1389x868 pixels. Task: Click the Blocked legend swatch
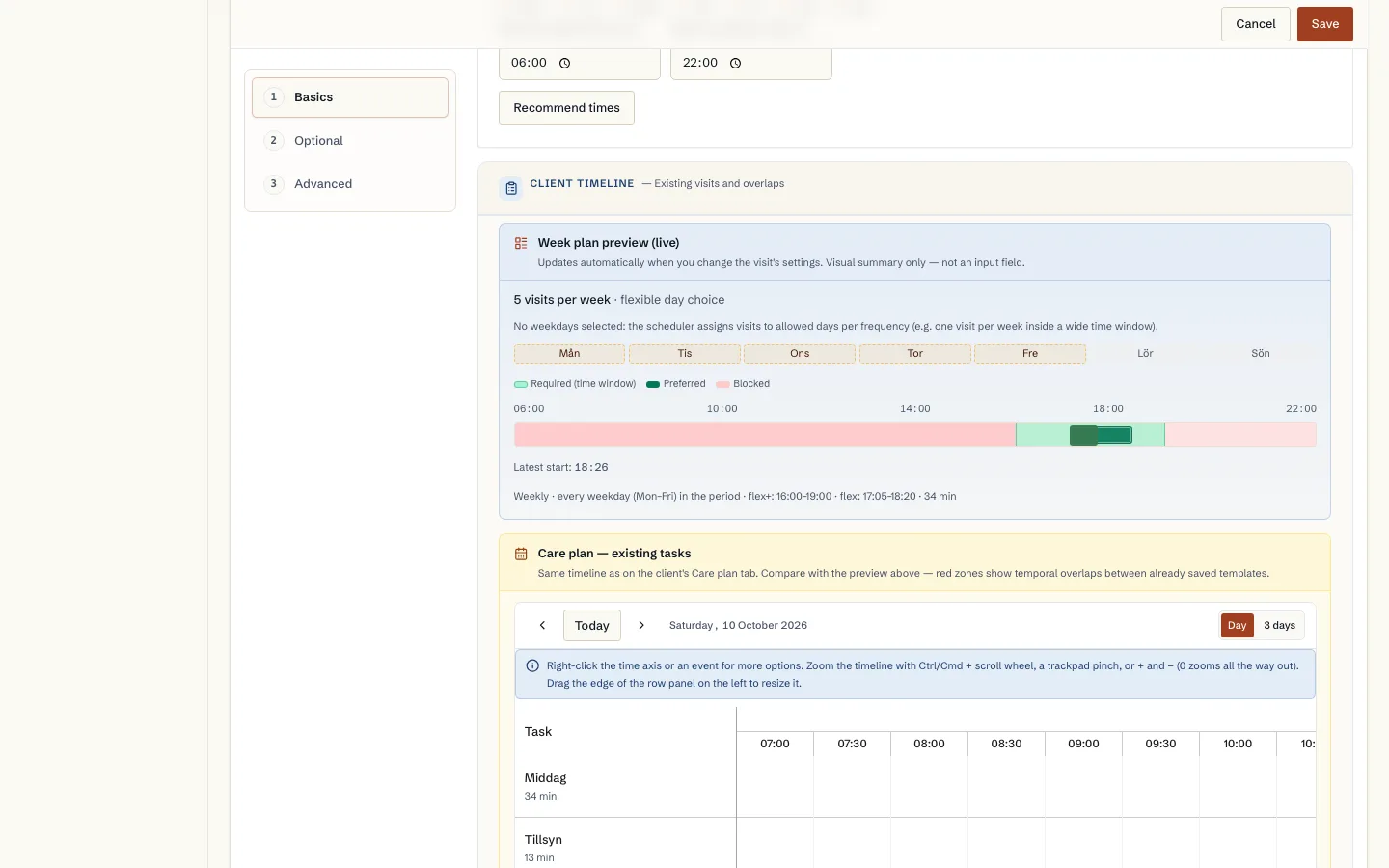[x=722, y=384]
